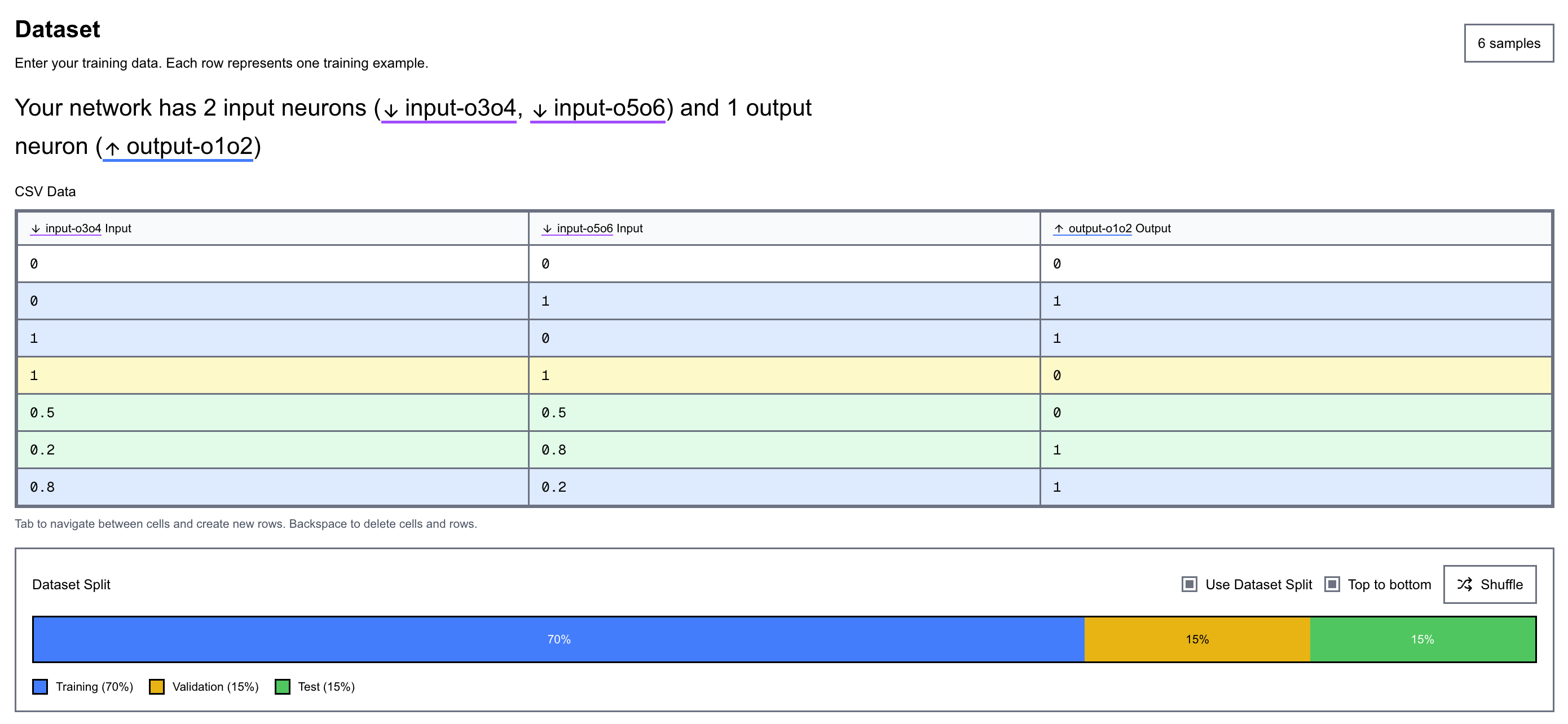Toggle the Use Dataset Split checkbox
Image resolution: width=1568 pixels, height=724 pixels.
tap(1189, 584)
